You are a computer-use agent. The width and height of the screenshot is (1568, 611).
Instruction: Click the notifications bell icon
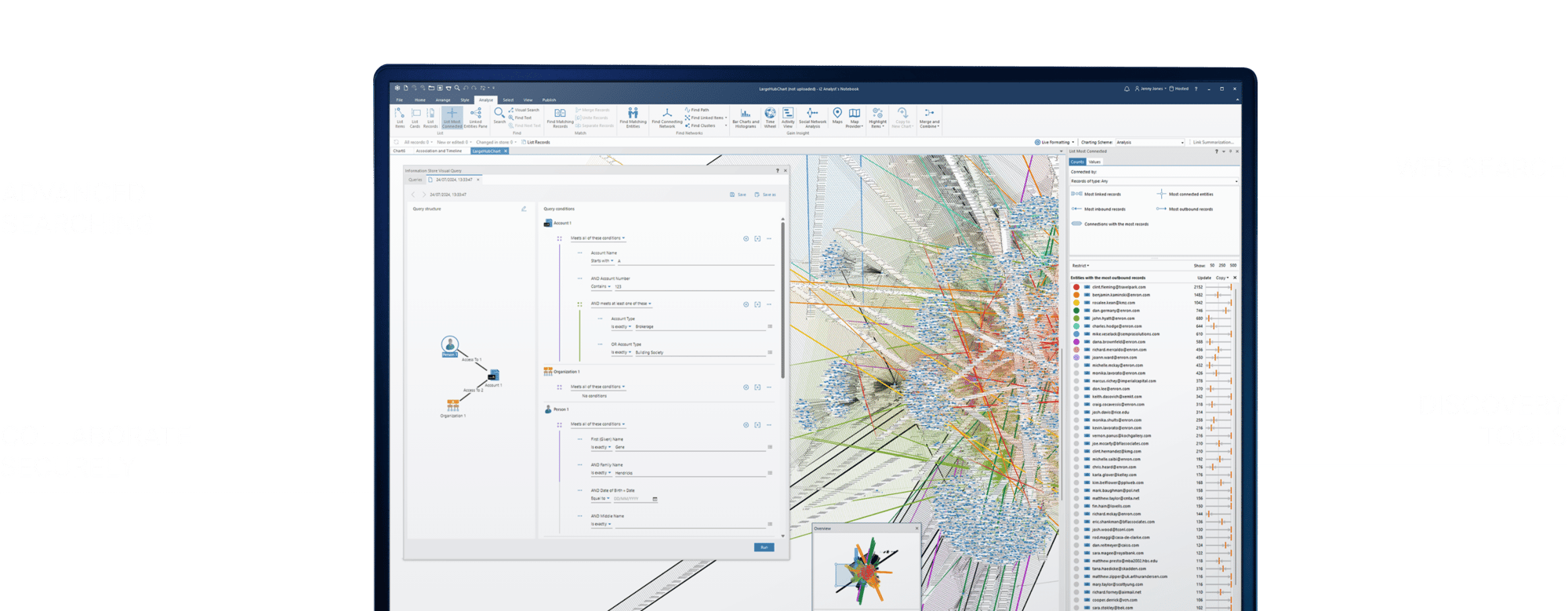(x=1127, y=89)
